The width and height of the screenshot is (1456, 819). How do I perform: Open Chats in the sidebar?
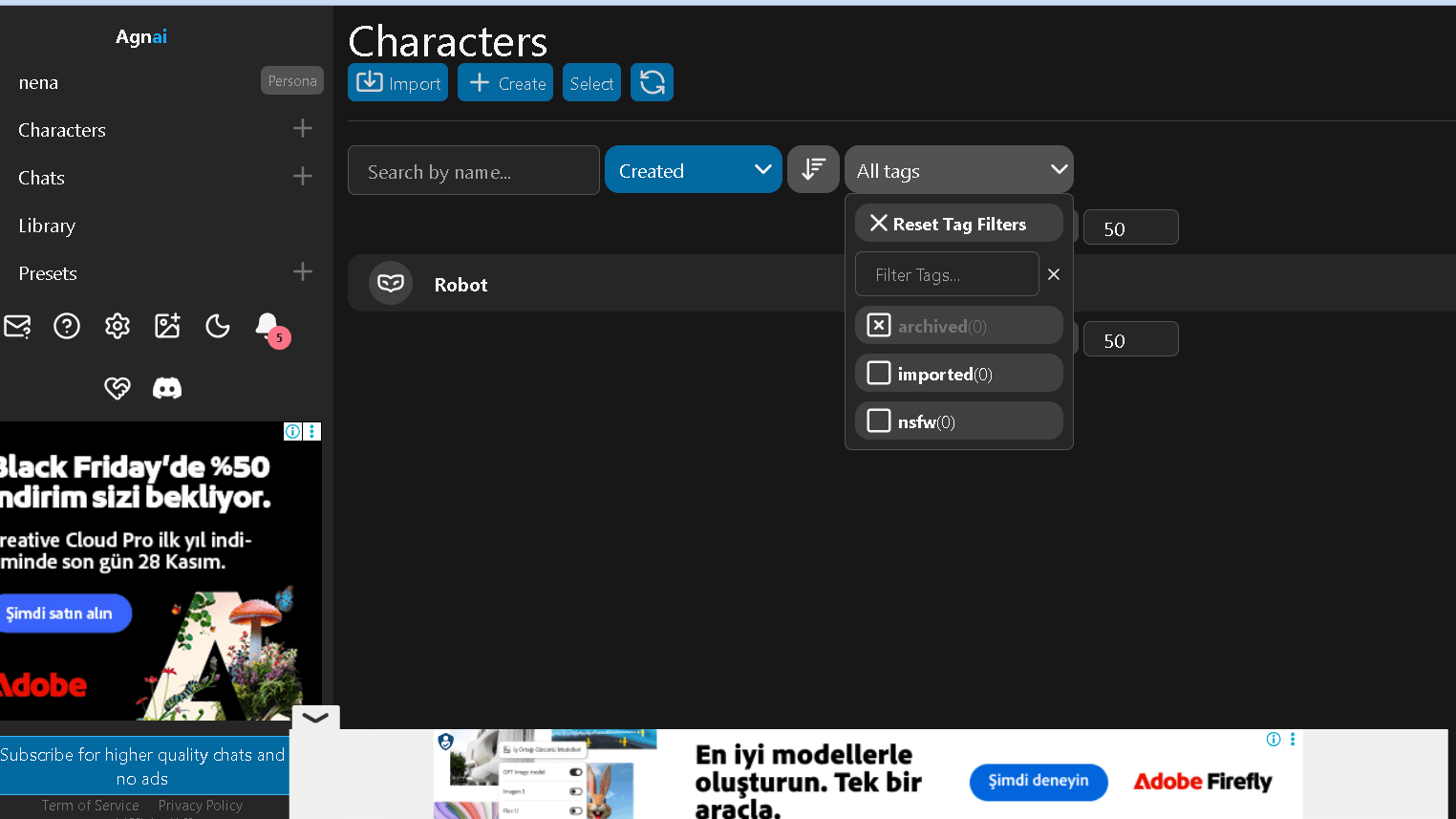coord(41,178)
